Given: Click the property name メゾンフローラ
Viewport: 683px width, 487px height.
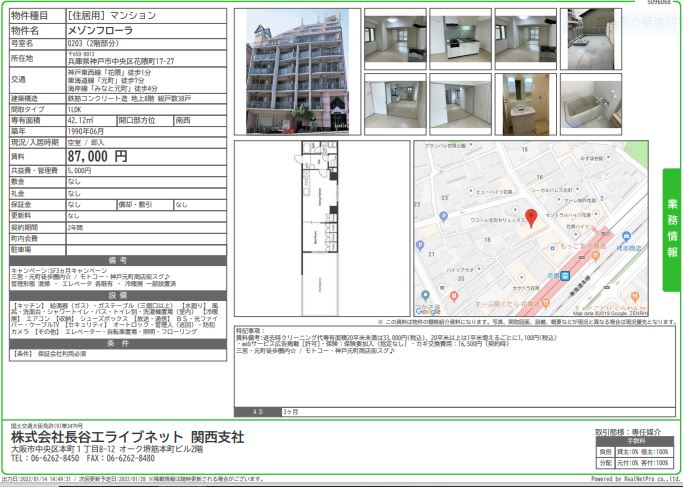Looking at the screenshot, I should click(100, 30).
